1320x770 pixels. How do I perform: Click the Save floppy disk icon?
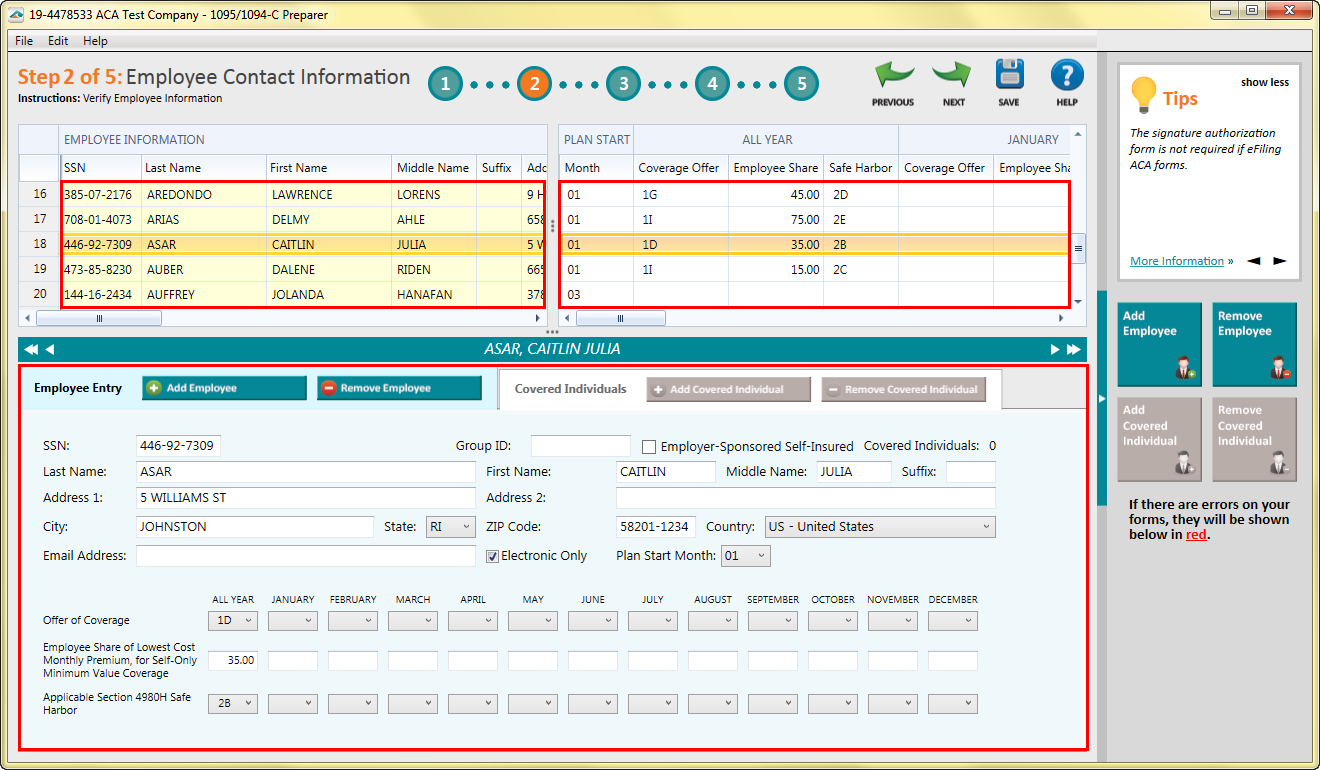tap(1009, 77)
